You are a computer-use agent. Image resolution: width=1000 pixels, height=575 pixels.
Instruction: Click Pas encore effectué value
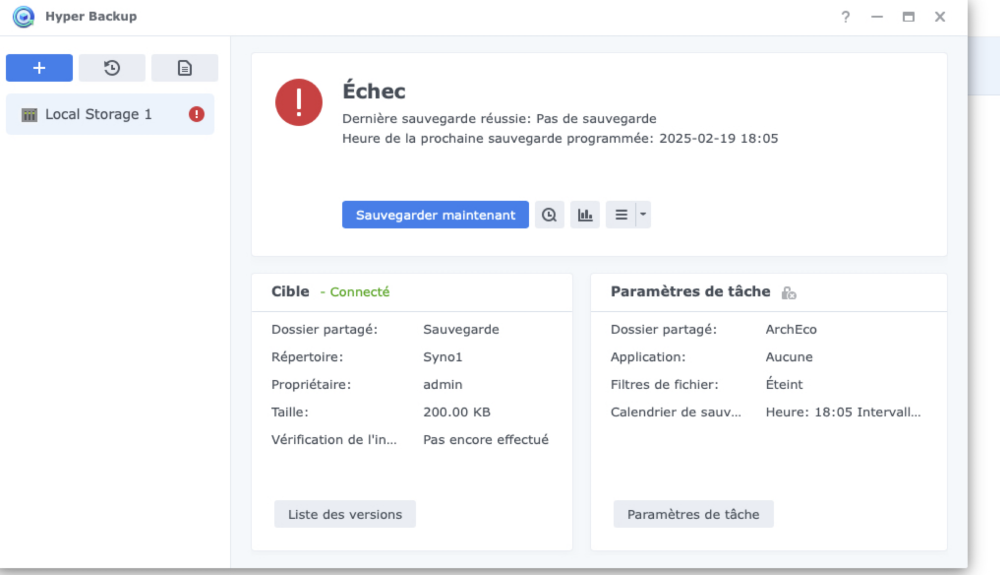(x=486, y=439)
